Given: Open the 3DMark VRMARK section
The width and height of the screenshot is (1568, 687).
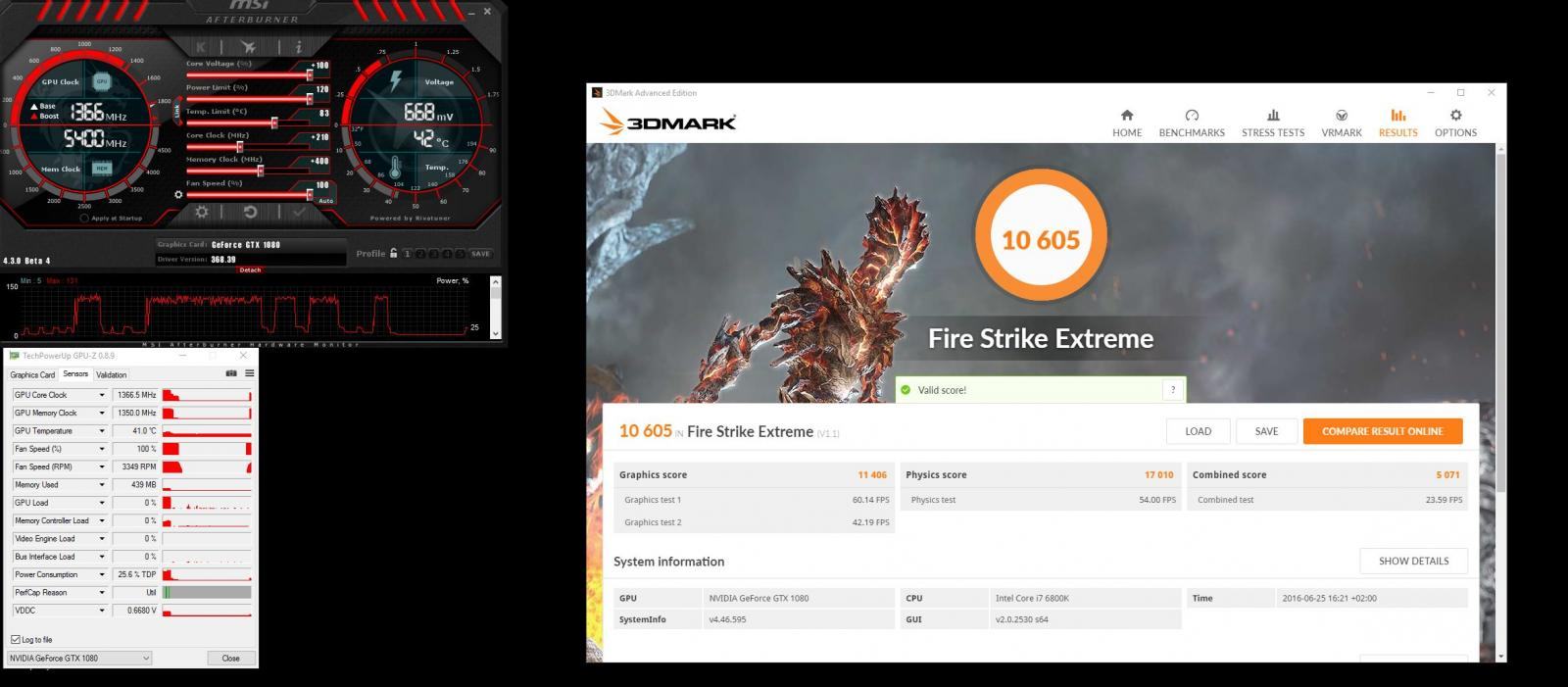Looking at the screenshot, I should 1342,123.
